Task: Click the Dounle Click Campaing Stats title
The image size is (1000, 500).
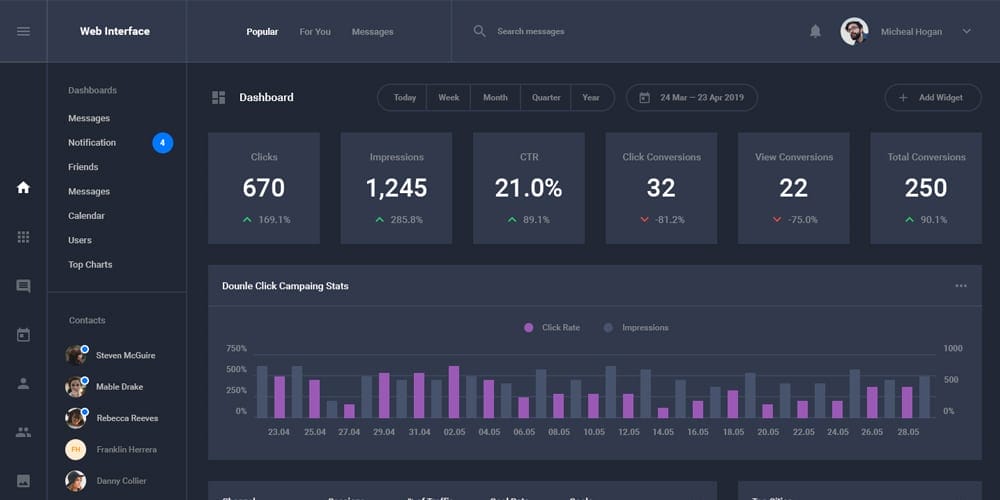Action: pos(285,286)
